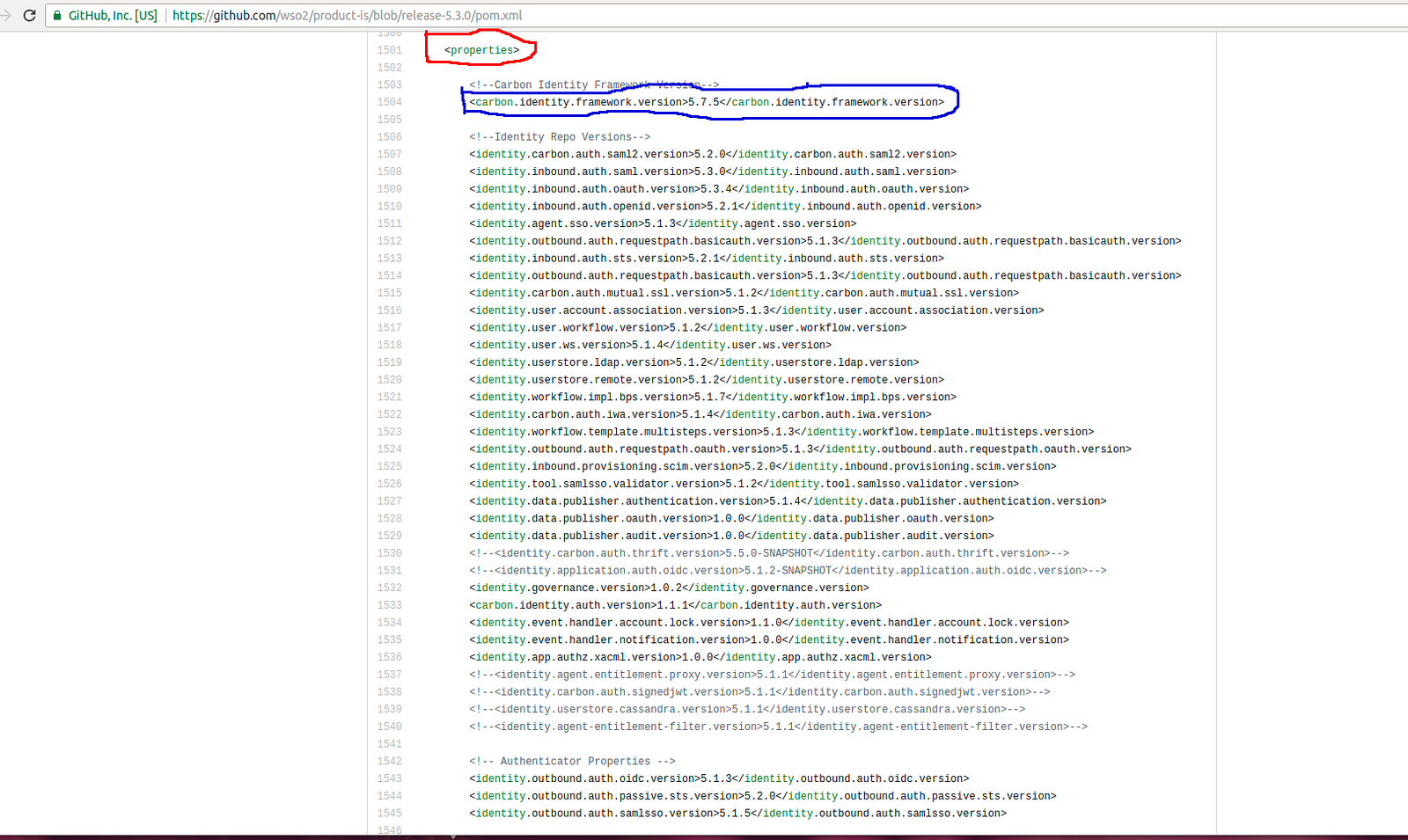
Task: Click the green padlock security icon
Action: (x=57, y=15)
